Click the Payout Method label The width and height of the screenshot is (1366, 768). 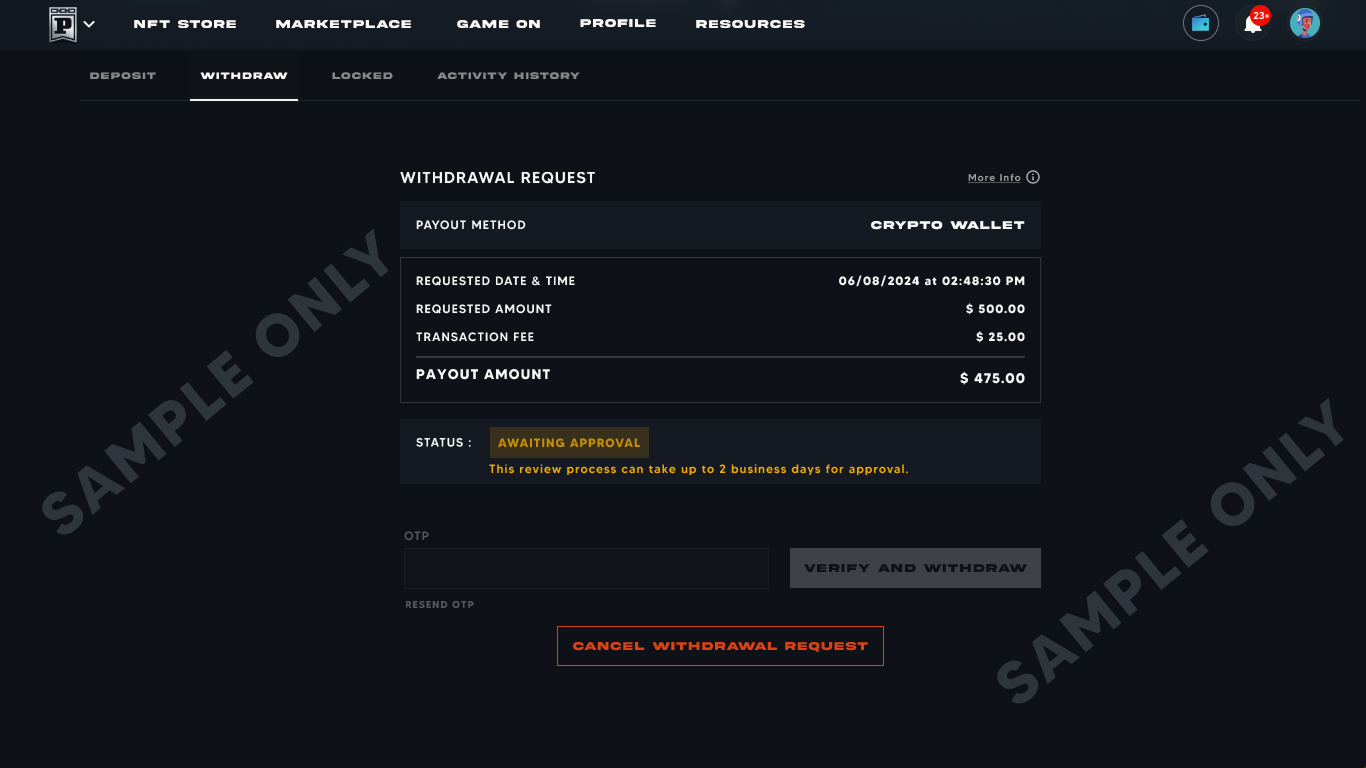point(471,225)
